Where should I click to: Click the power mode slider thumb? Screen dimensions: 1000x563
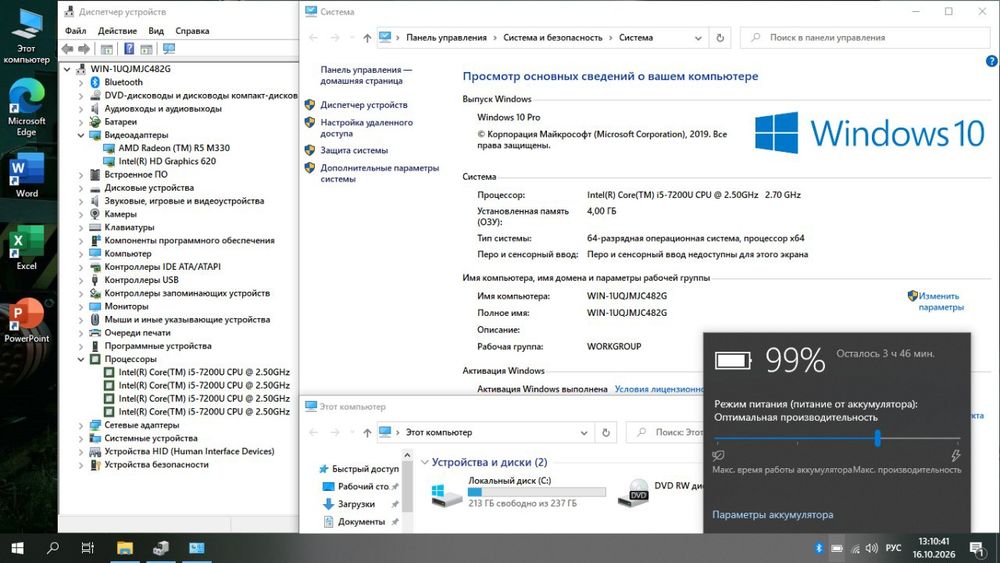coord(878,438)
